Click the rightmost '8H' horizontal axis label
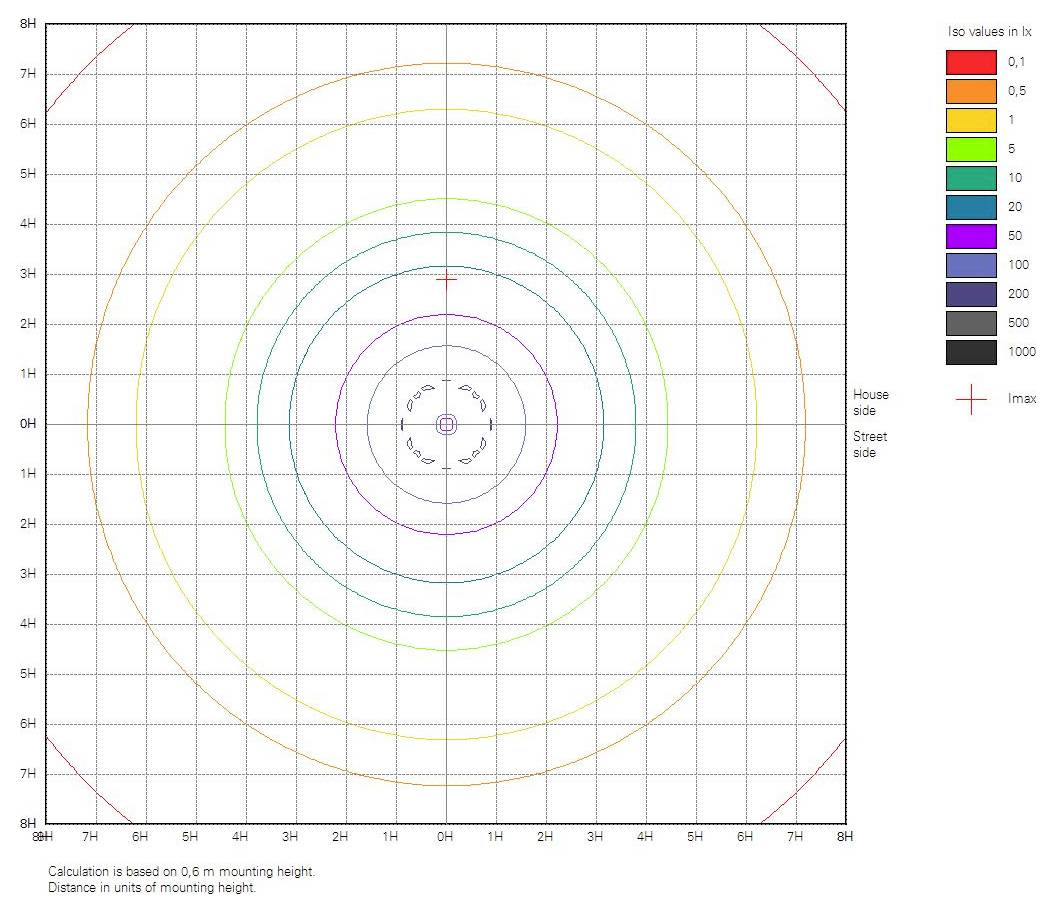This screenshot has height=912, width=1056. 845,837
